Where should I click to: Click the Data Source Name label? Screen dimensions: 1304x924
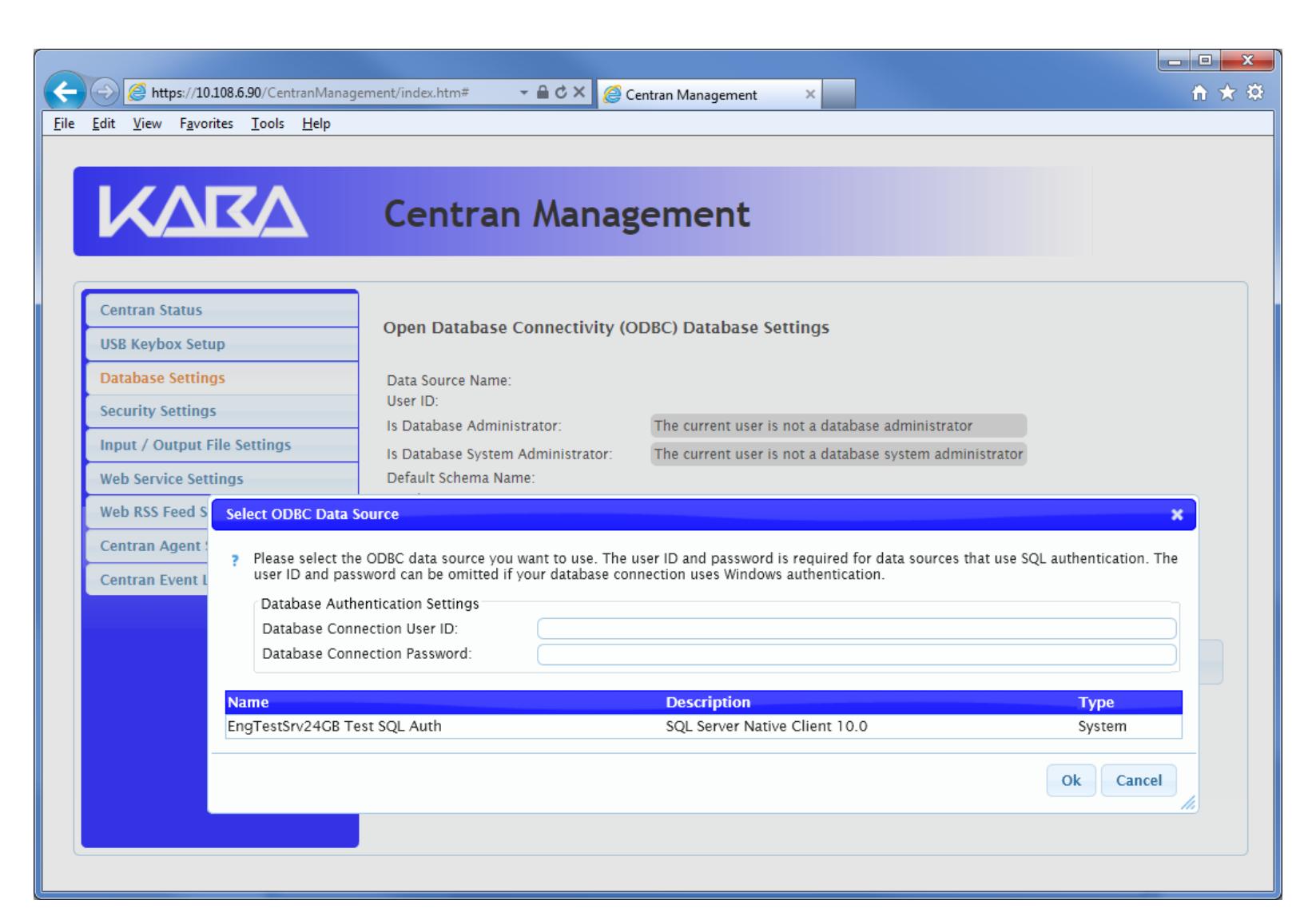449,381
